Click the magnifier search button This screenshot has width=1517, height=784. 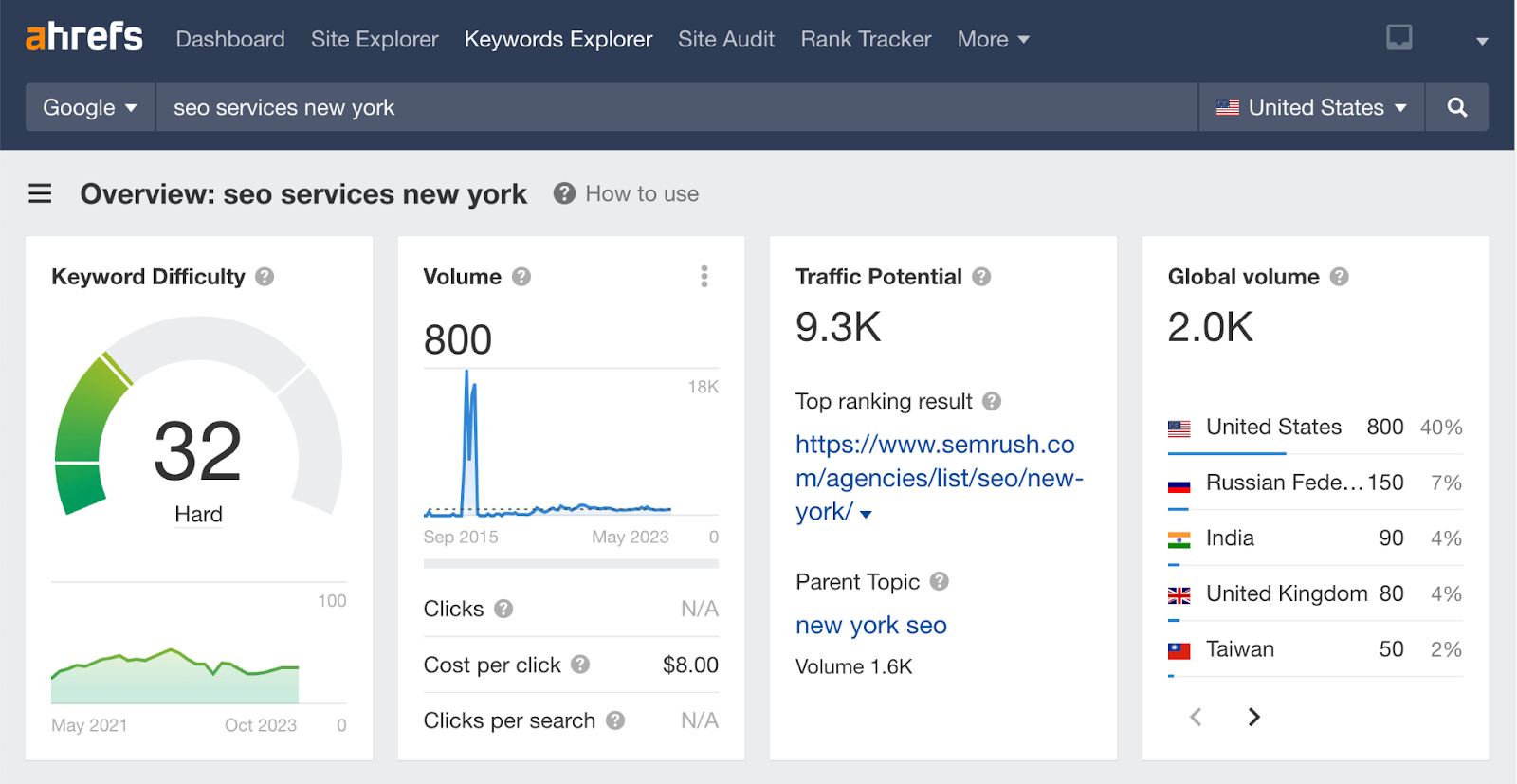(x=1457, y=107)
